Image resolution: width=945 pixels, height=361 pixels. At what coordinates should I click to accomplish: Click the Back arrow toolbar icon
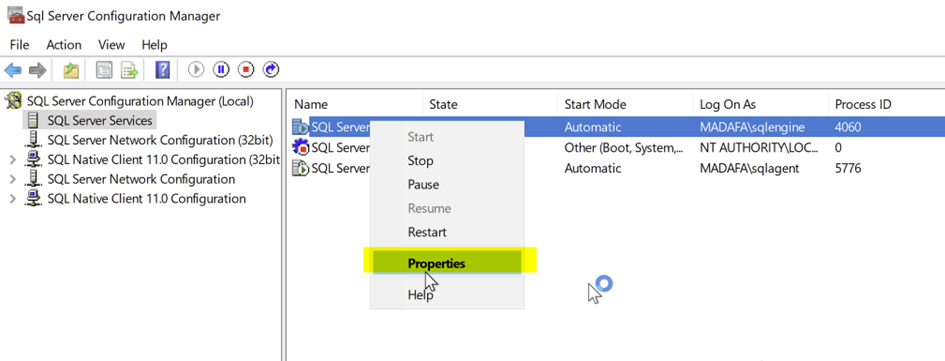13,71
